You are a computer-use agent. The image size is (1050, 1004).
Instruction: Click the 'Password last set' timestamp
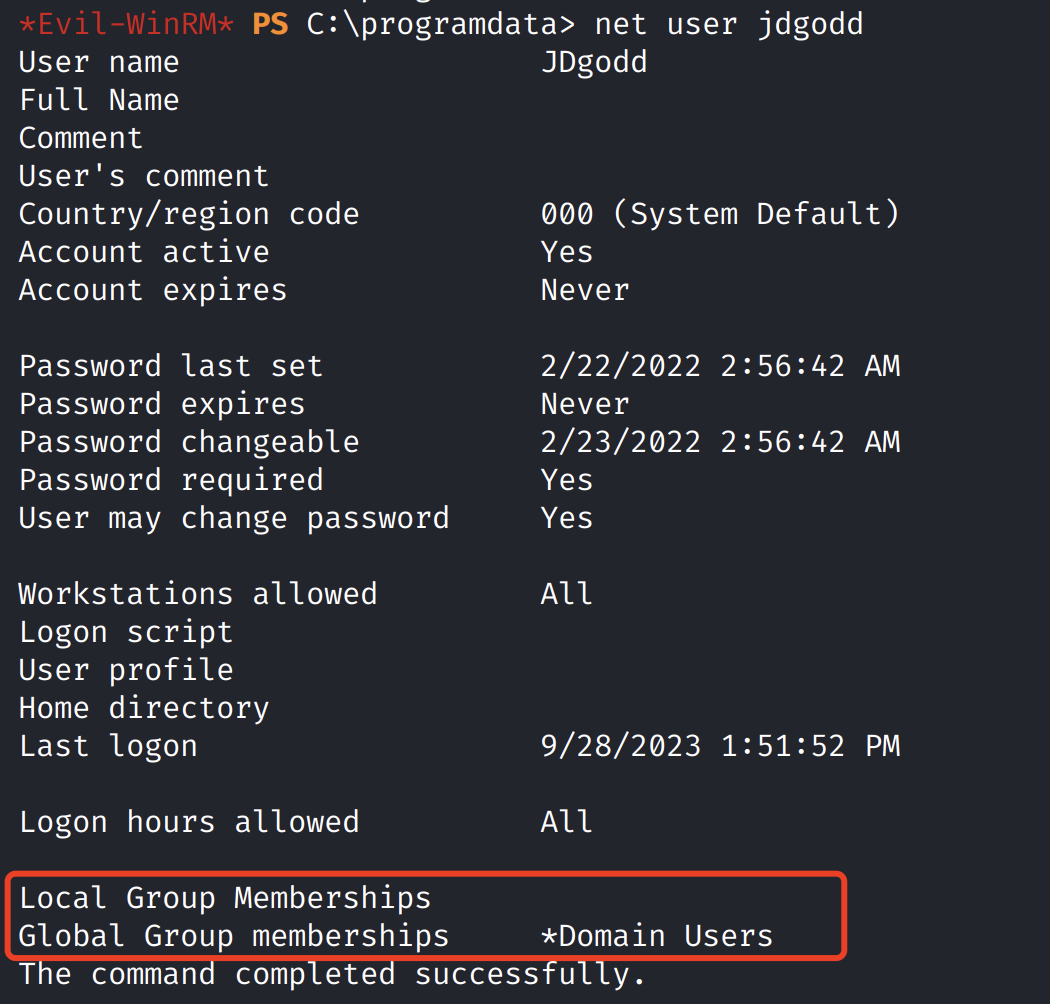pos(720,366)
